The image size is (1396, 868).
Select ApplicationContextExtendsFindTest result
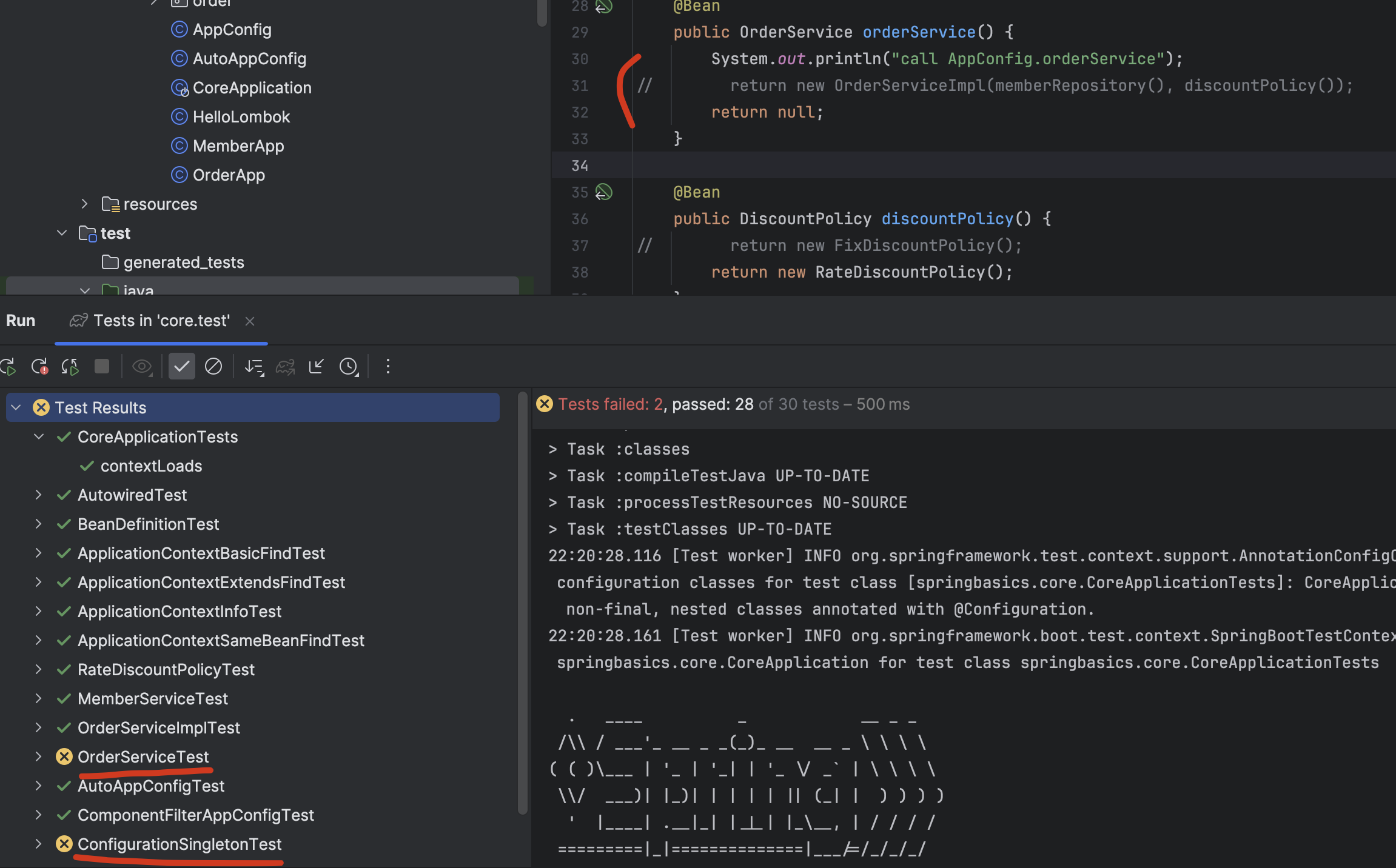(x=211, y=583)
